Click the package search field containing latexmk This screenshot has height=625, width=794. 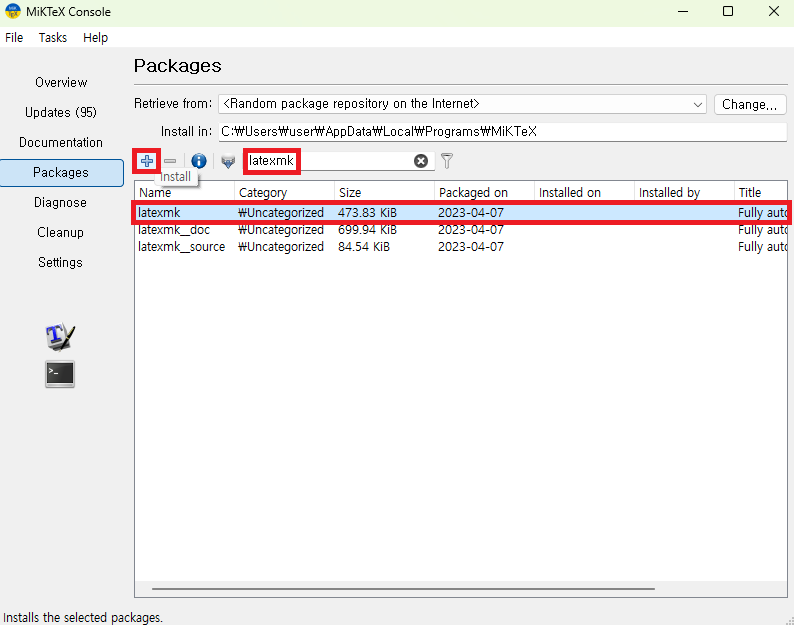click(x=339, y=161)
